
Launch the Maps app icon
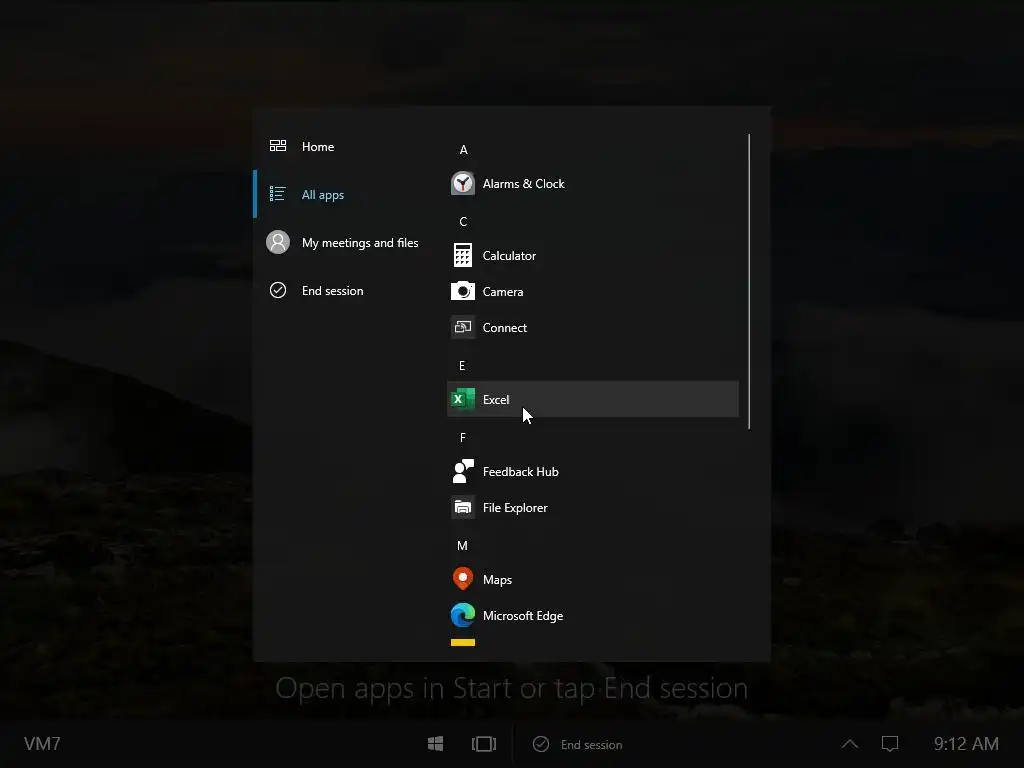(463, 579)
